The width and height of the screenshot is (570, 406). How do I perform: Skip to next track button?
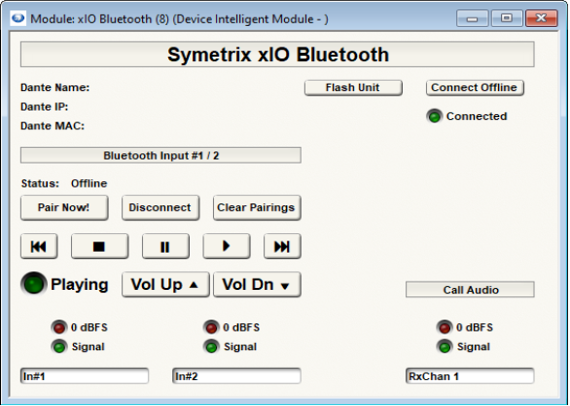(x=282, y=246)
